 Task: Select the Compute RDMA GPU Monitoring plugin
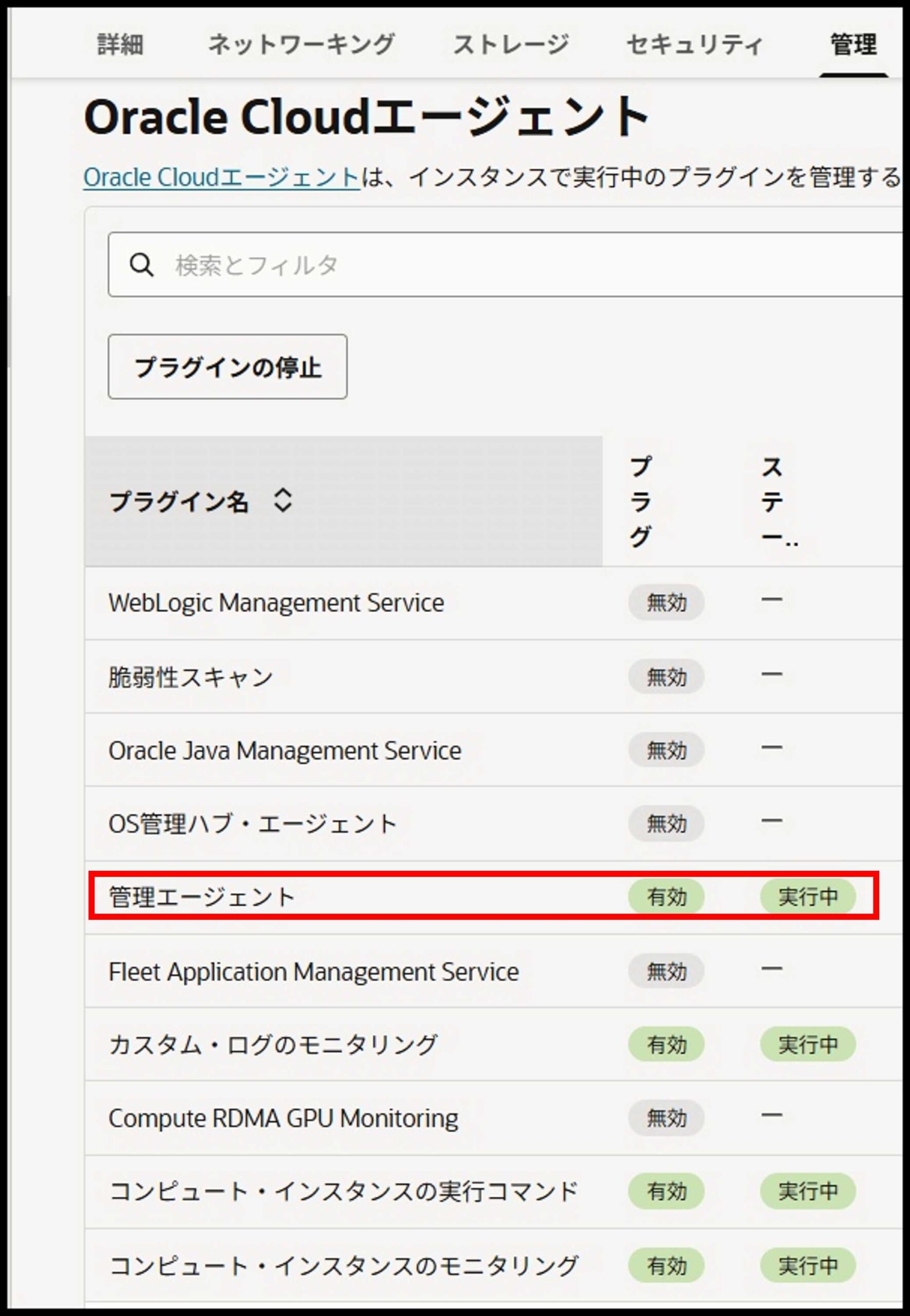pos(283,1118)
